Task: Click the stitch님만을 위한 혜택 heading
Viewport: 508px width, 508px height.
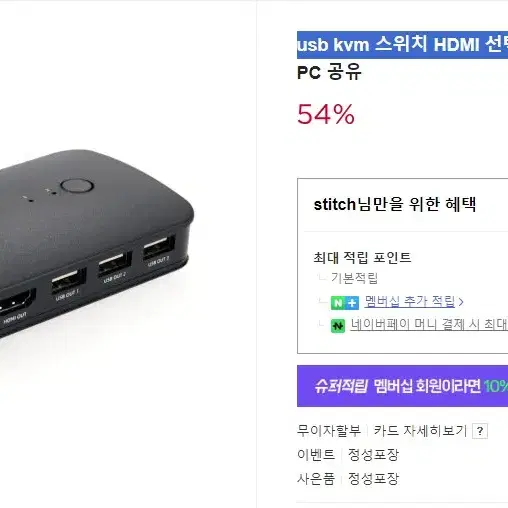Action: pos(395,204)
